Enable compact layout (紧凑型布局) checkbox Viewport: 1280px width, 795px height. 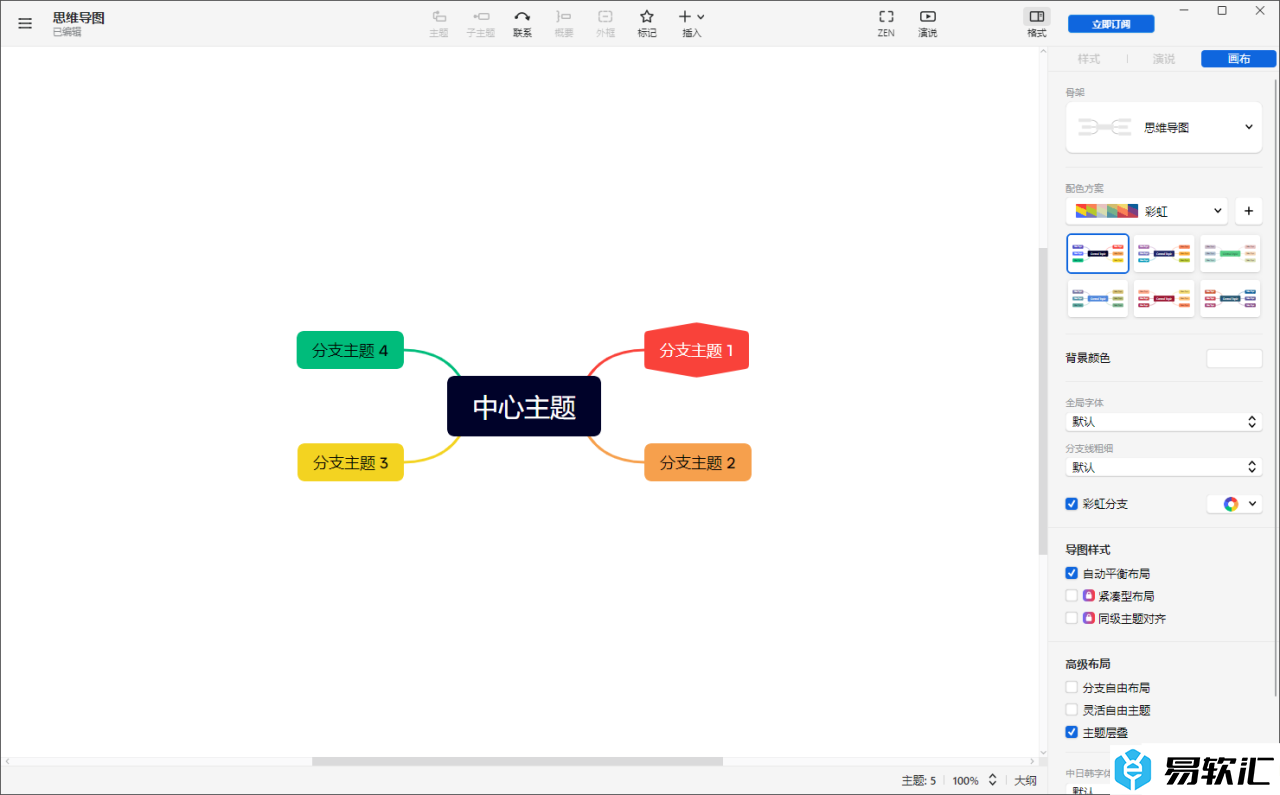tap(1072, 596)
